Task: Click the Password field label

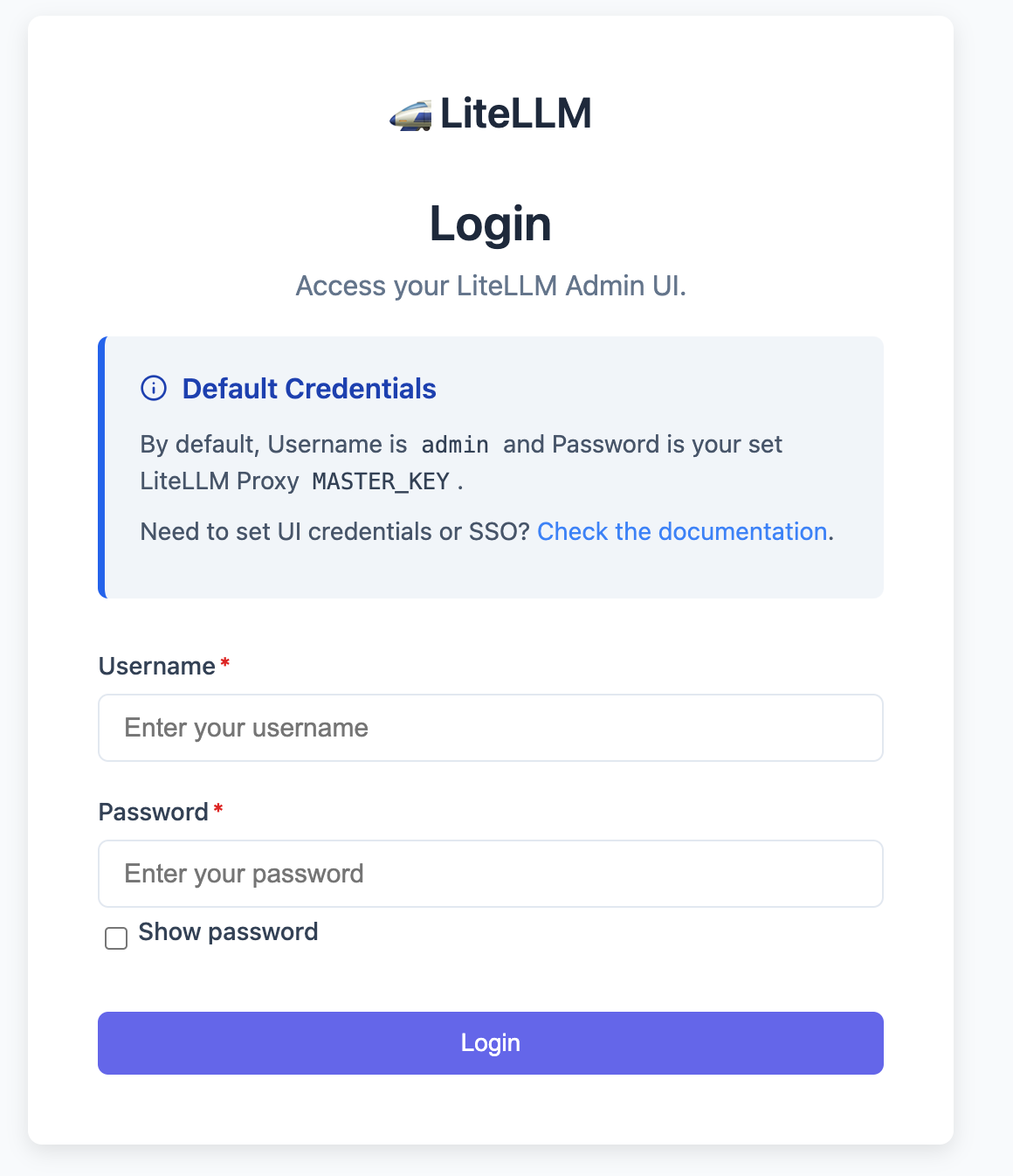Action: pos(154,812)
